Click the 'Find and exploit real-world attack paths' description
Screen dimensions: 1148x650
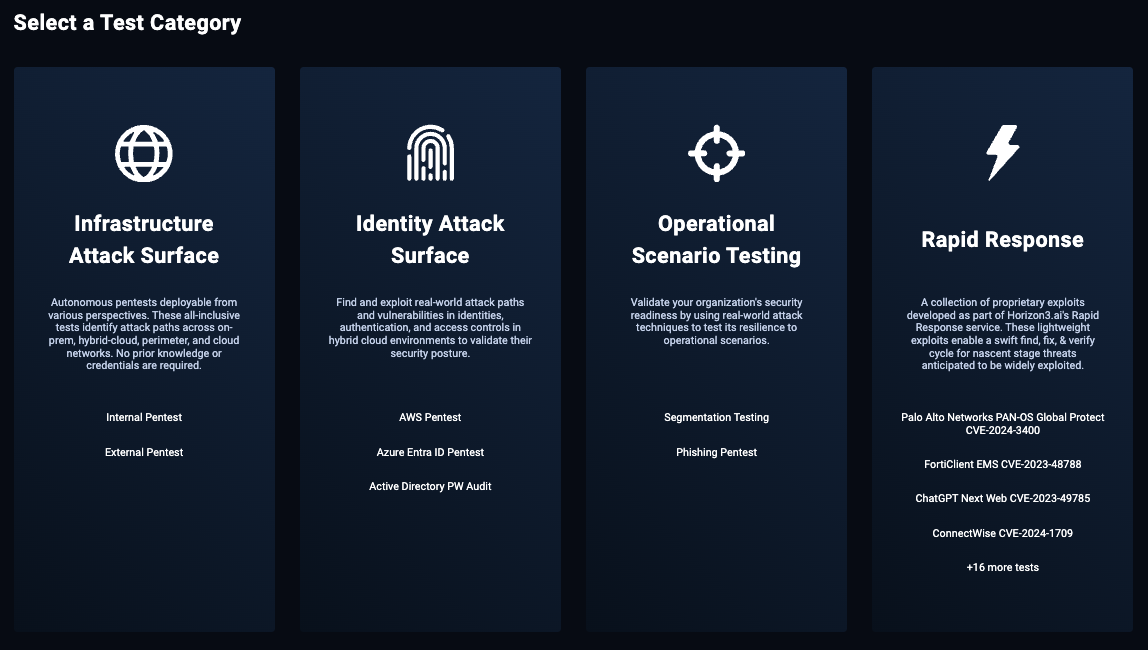430,327
